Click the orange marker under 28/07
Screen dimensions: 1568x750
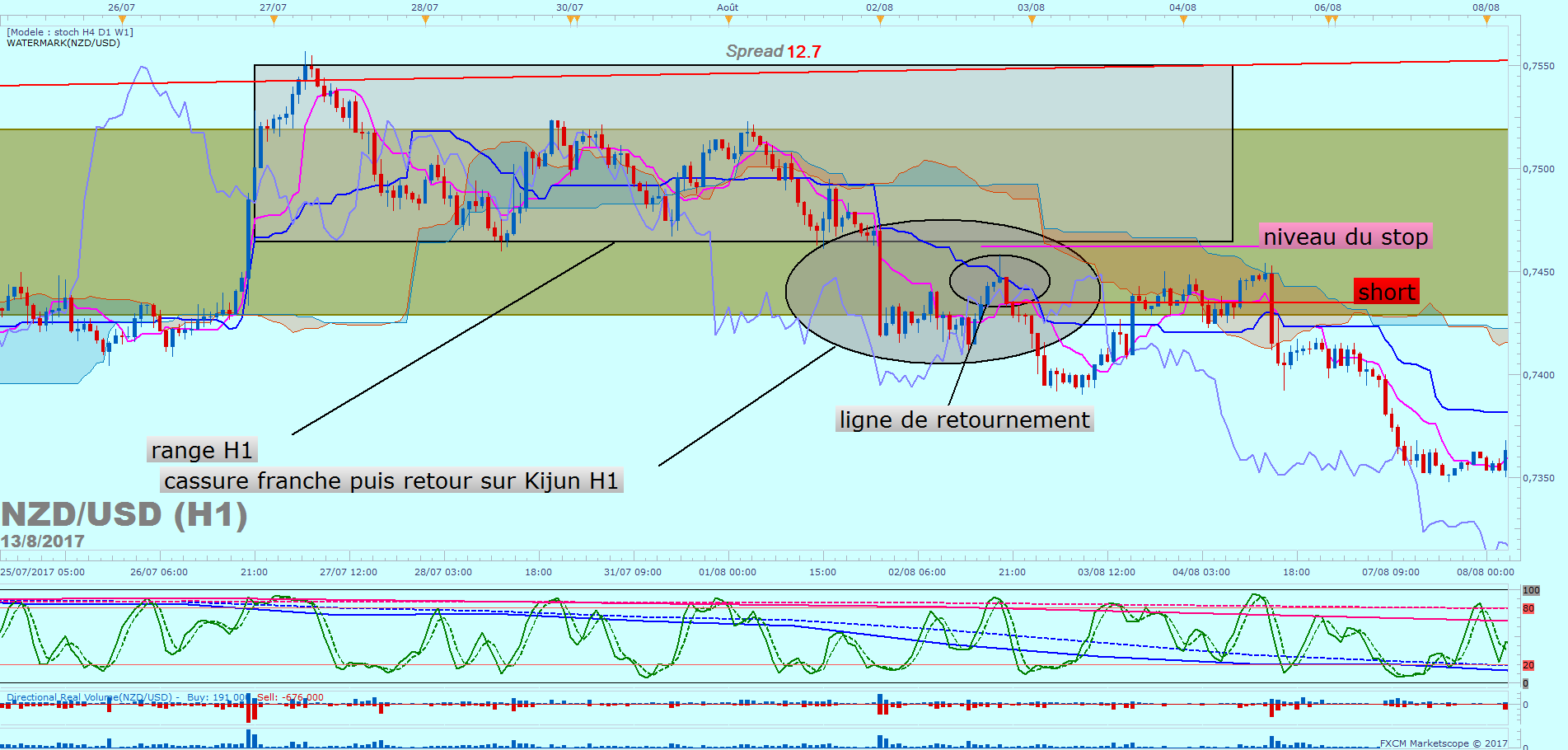[425, 20]
